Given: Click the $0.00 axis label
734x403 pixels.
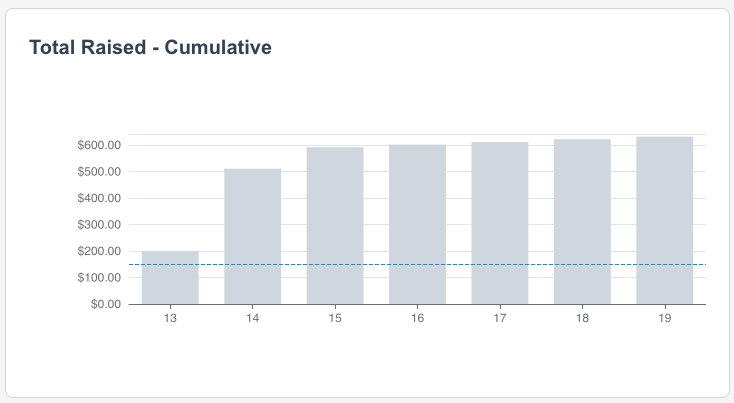Looking at the screenshot, I should click(105, 304).
